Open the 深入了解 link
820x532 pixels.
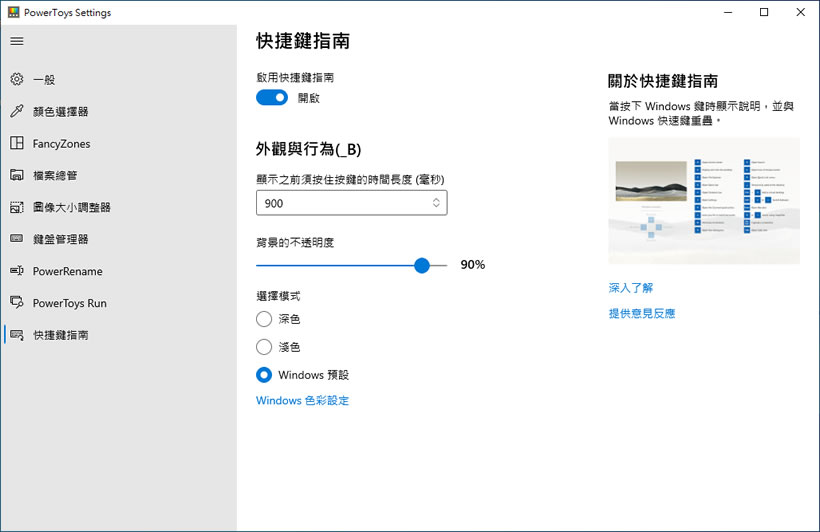(631, 288)
